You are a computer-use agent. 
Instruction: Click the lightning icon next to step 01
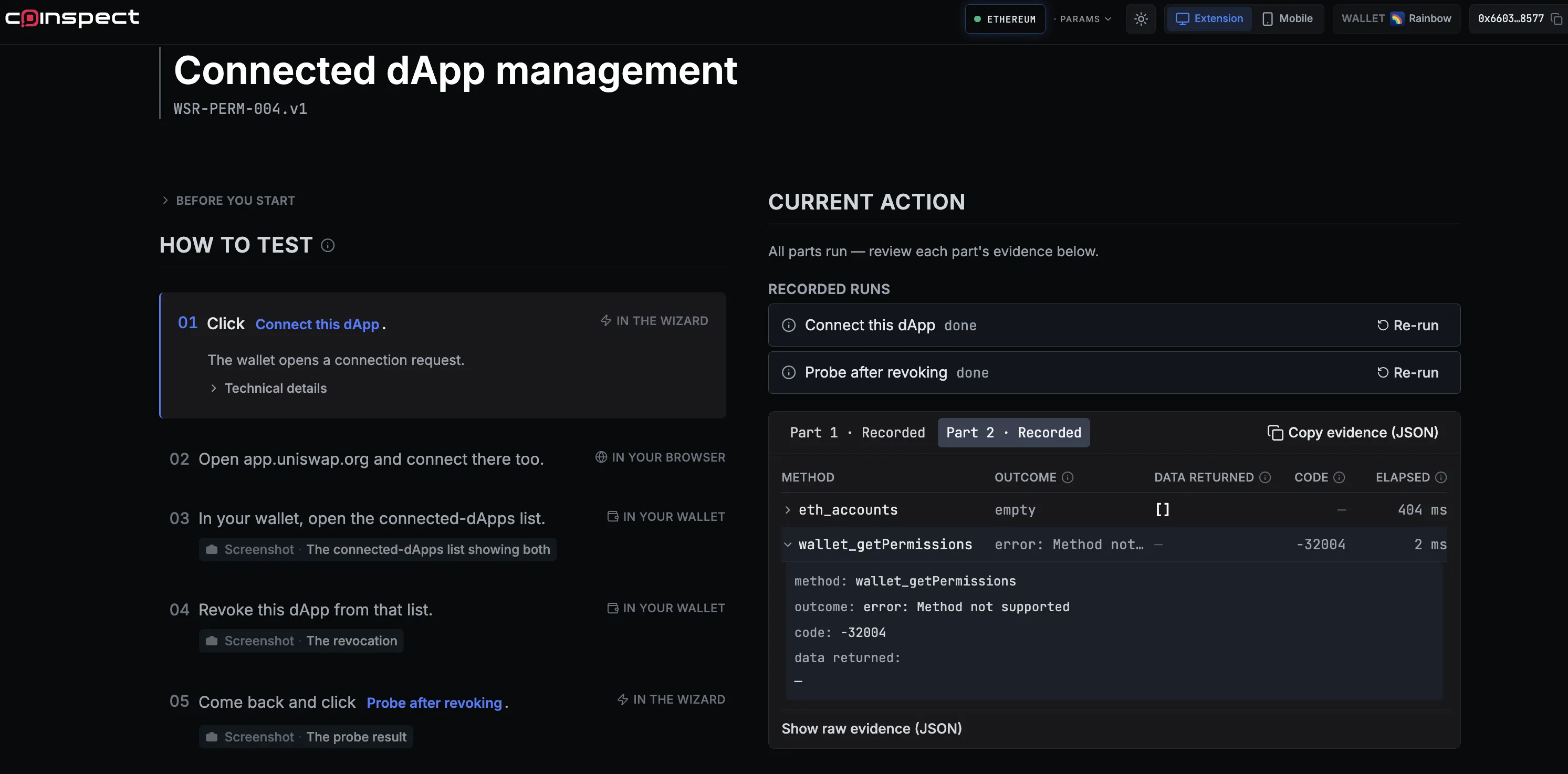pos(605,321)
